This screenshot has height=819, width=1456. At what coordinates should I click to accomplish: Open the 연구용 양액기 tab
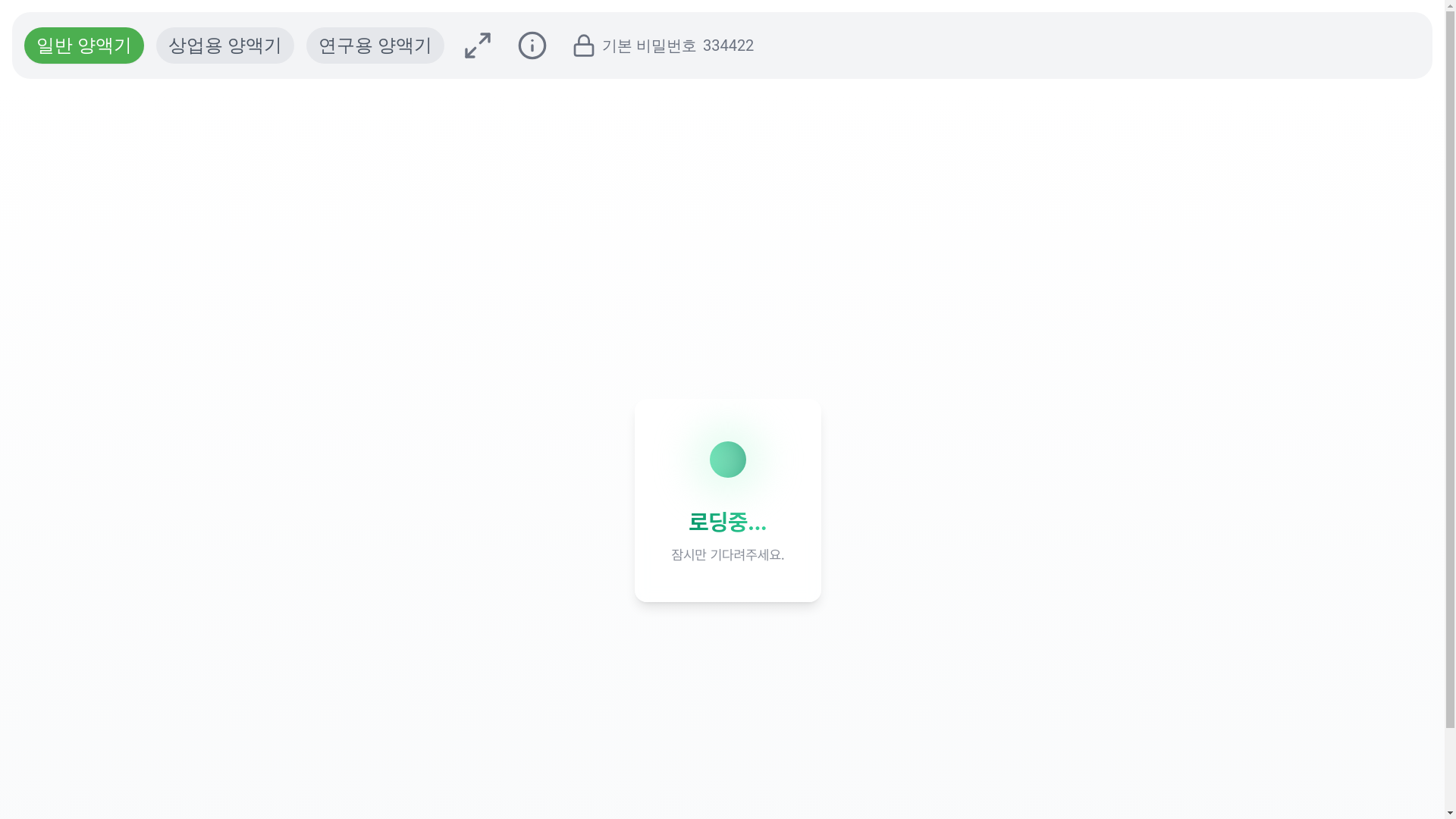point(375,45)
